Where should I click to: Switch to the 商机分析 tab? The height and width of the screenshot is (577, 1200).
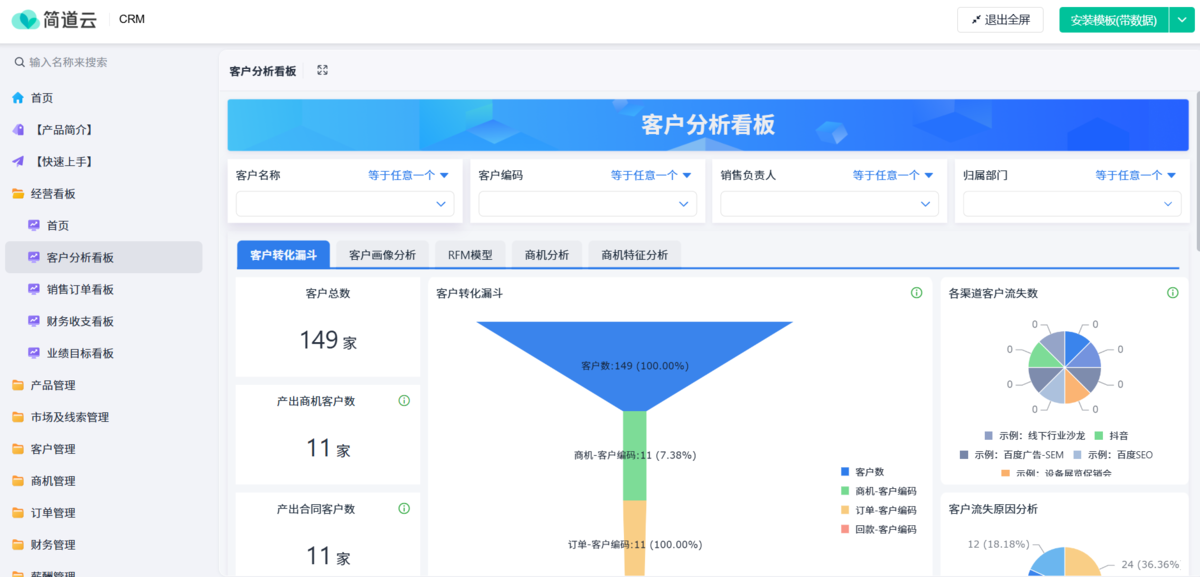pos(546,254)
